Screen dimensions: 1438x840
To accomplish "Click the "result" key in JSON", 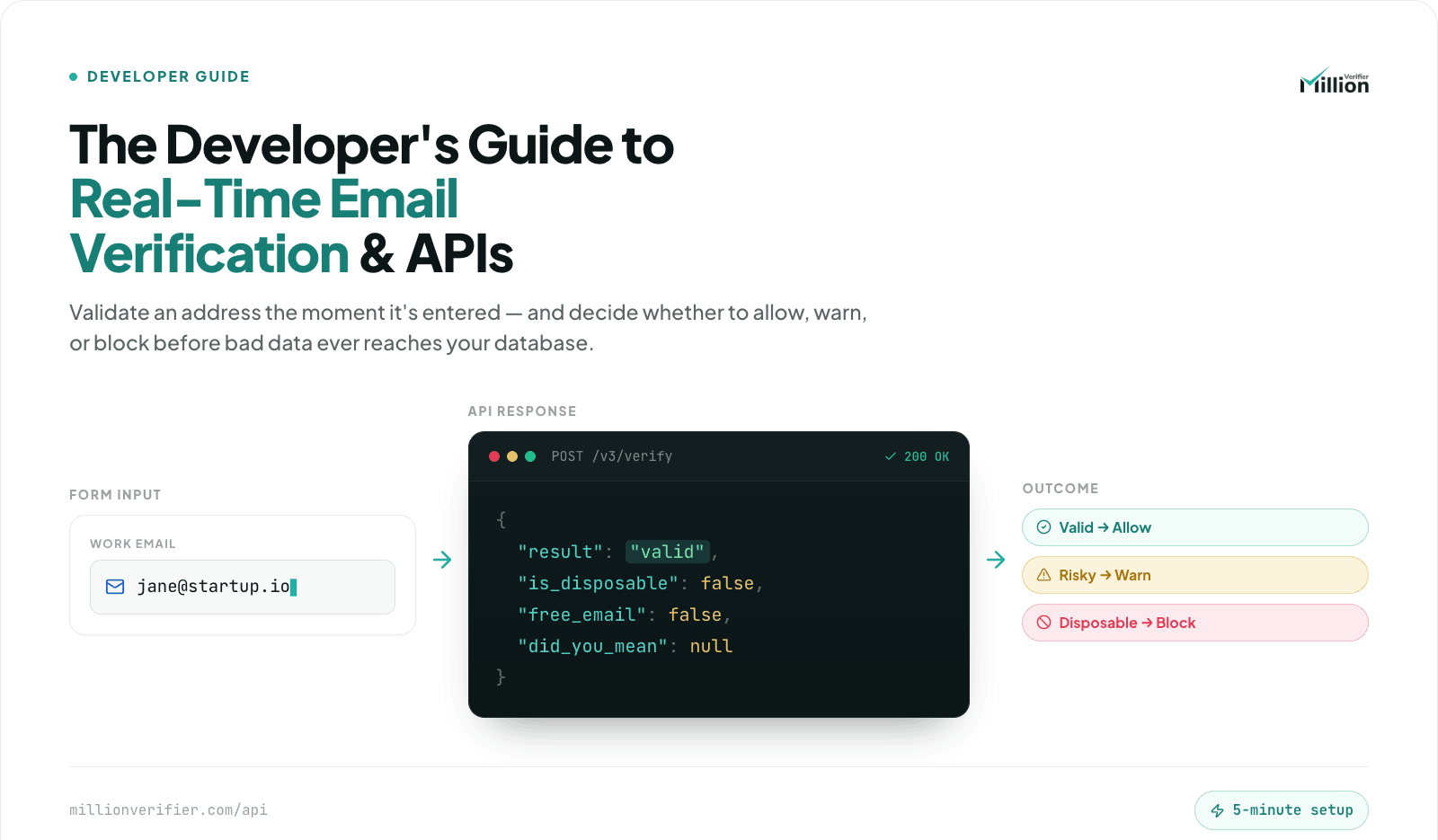I will pyautogui.click(x=560, y=552).
